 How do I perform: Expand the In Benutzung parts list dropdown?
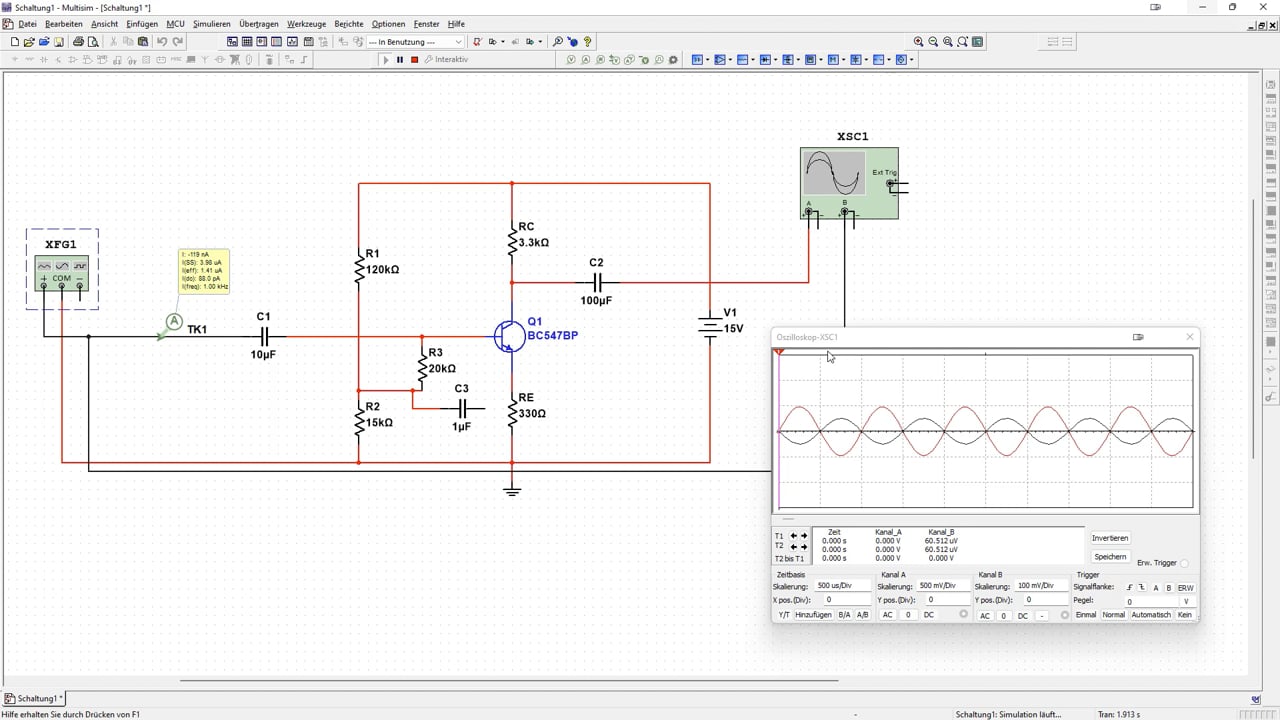coord(459,42)
